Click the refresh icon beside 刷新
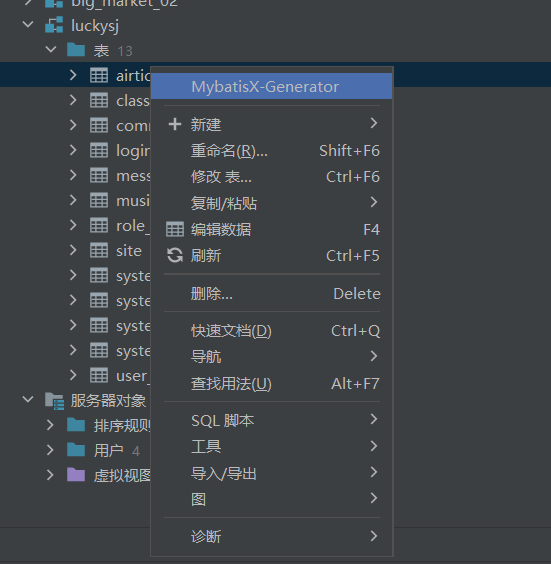This screenshot has height=564, width=551. point(175,256)
